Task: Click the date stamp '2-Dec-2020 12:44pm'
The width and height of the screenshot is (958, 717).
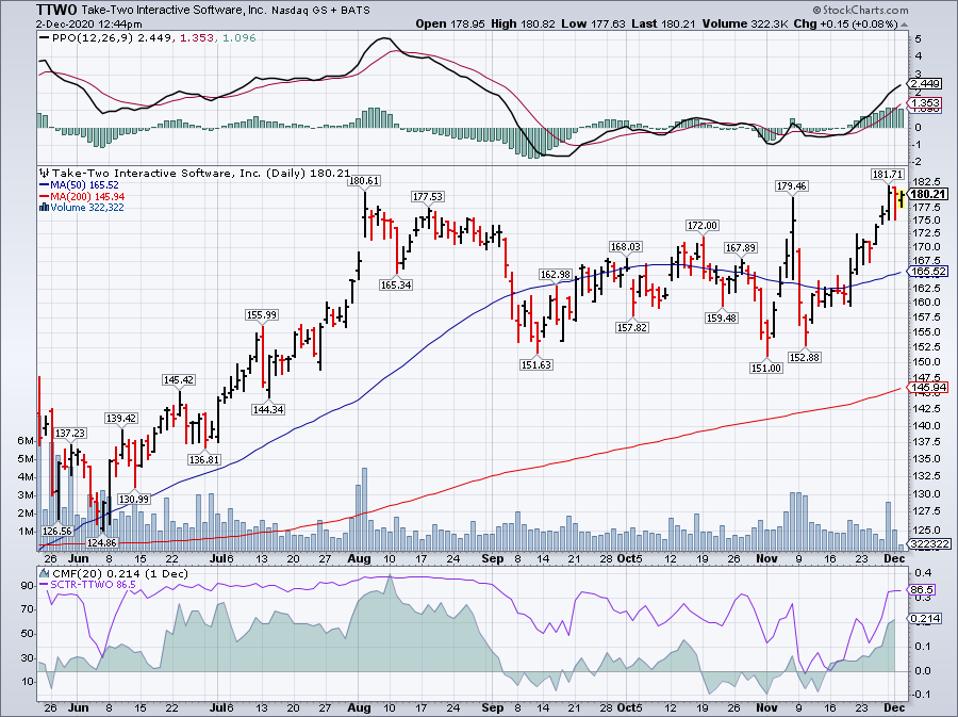Action: pyautogui.click(x=89, y=24)
